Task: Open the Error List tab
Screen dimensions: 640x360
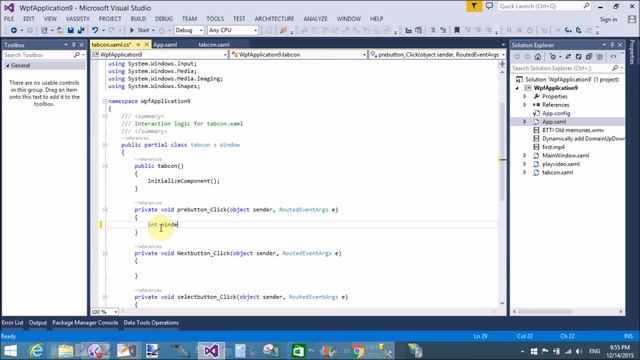Action: click(12, 323)
